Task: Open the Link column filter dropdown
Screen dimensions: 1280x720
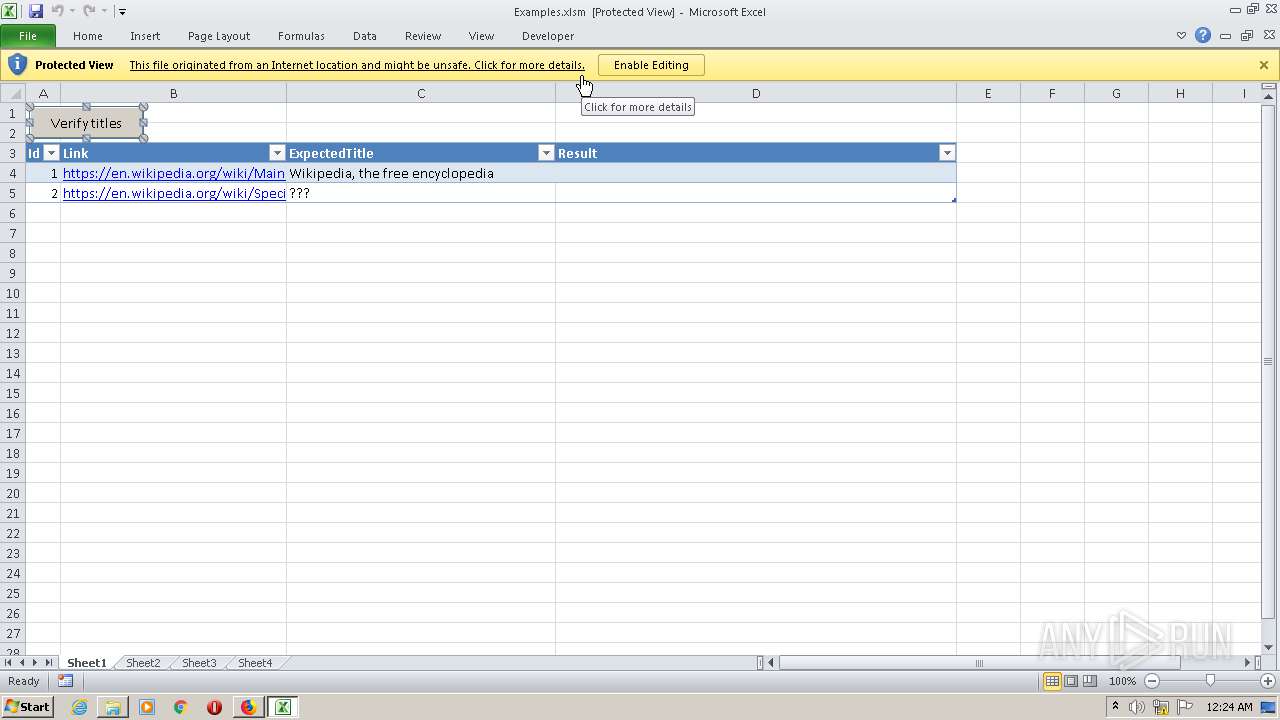Action: point(277,153)
